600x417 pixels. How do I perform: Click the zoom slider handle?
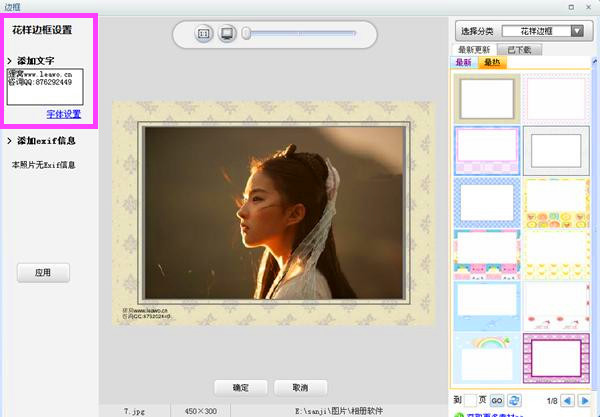coord(246,33)
